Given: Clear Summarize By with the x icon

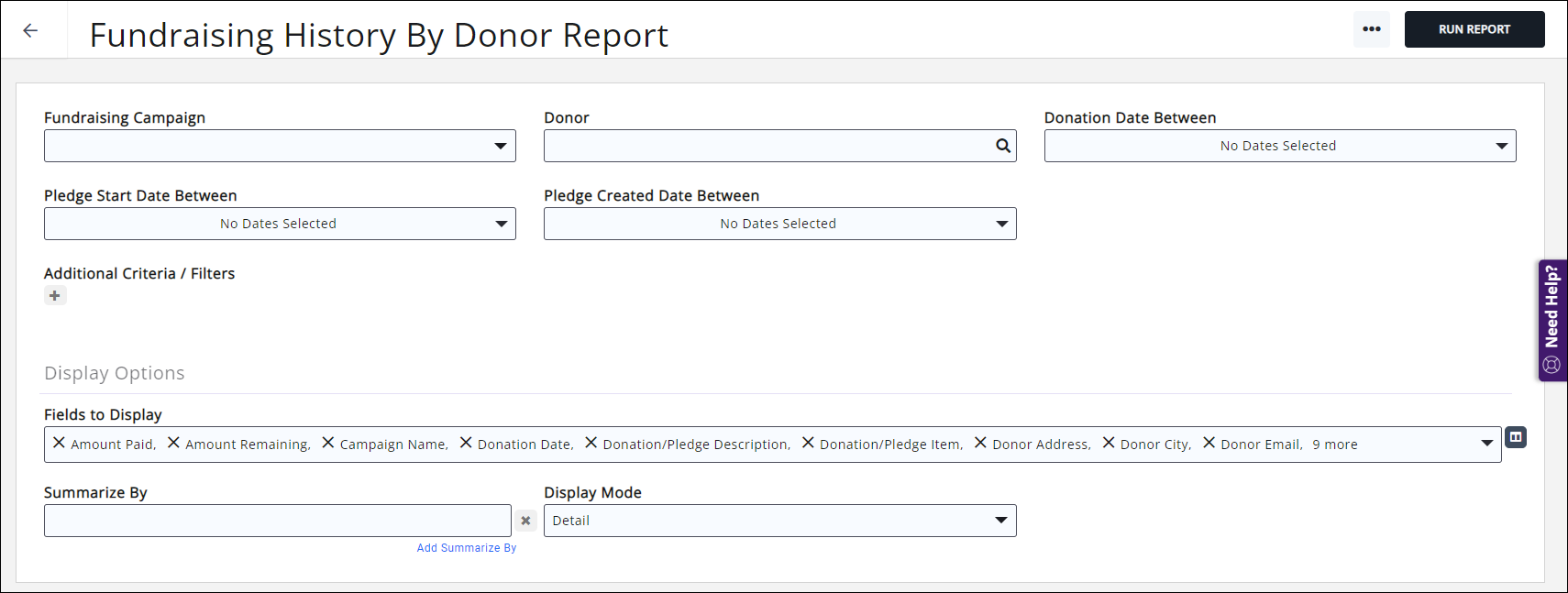Looking at the screenshot, I should pos(525,521).
